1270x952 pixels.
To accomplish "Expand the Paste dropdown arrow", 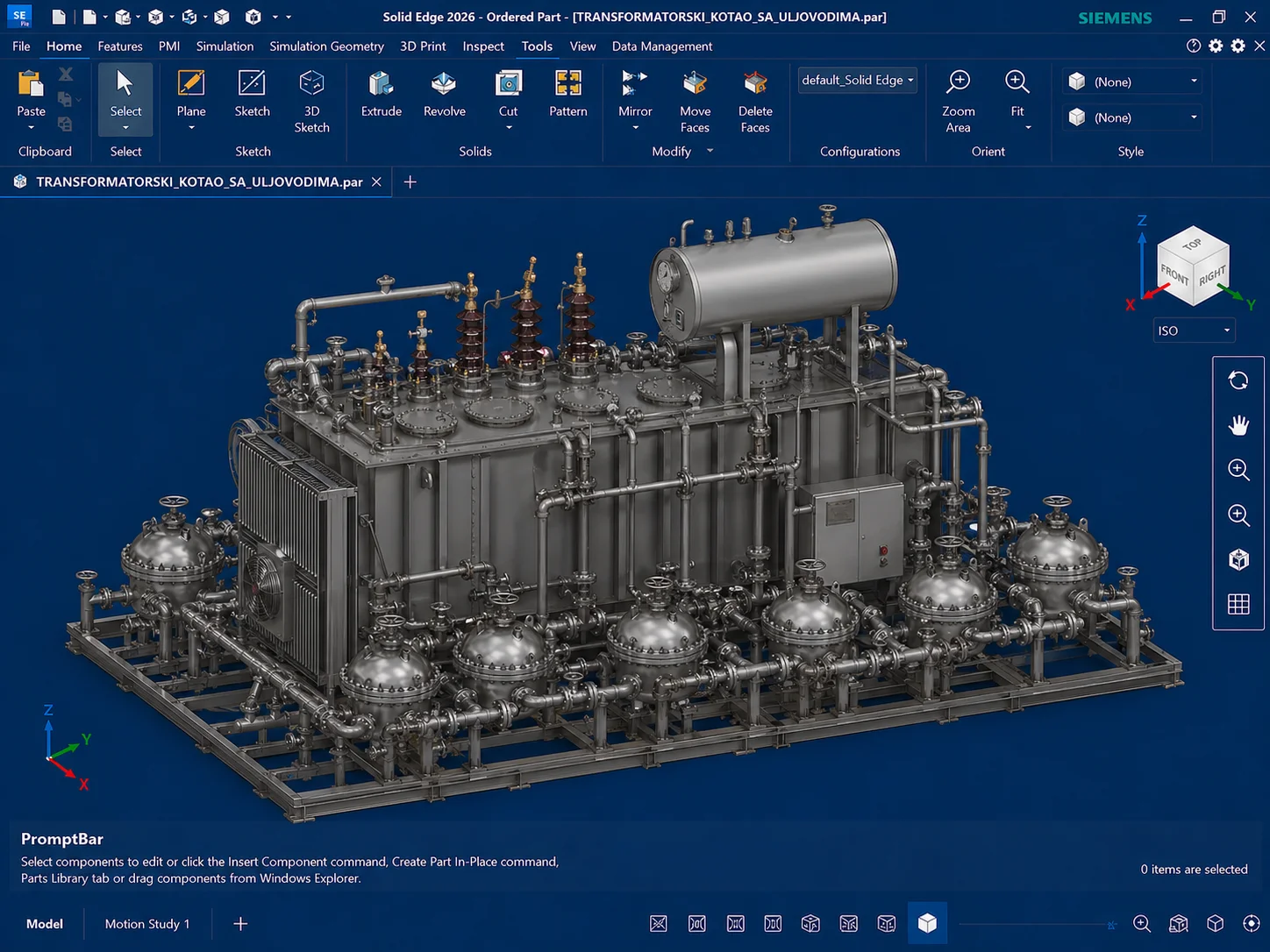I will tap(31, 128).
